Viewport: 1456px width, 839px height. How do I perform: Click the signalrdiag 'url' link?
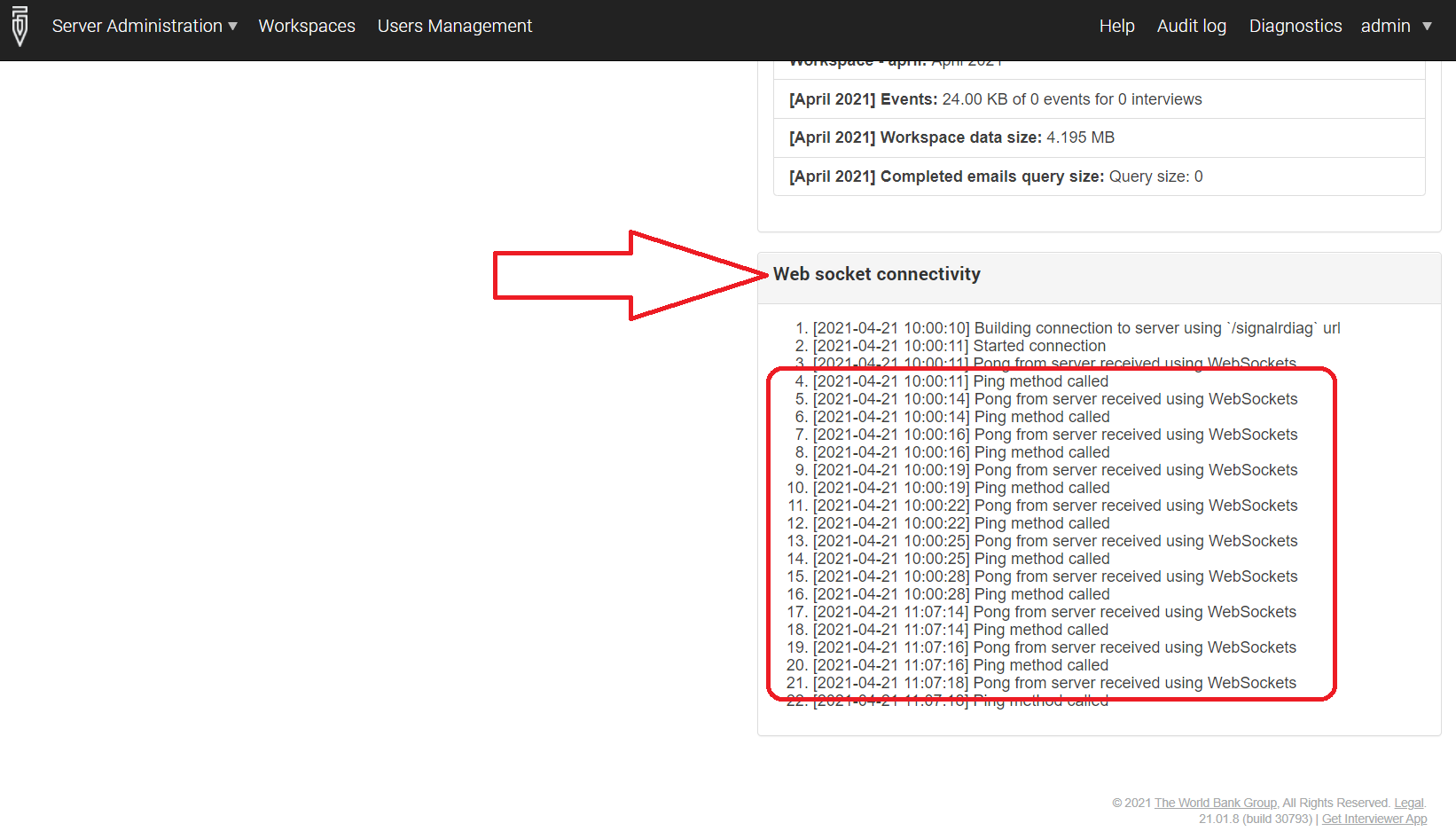tap(1332, 328)
